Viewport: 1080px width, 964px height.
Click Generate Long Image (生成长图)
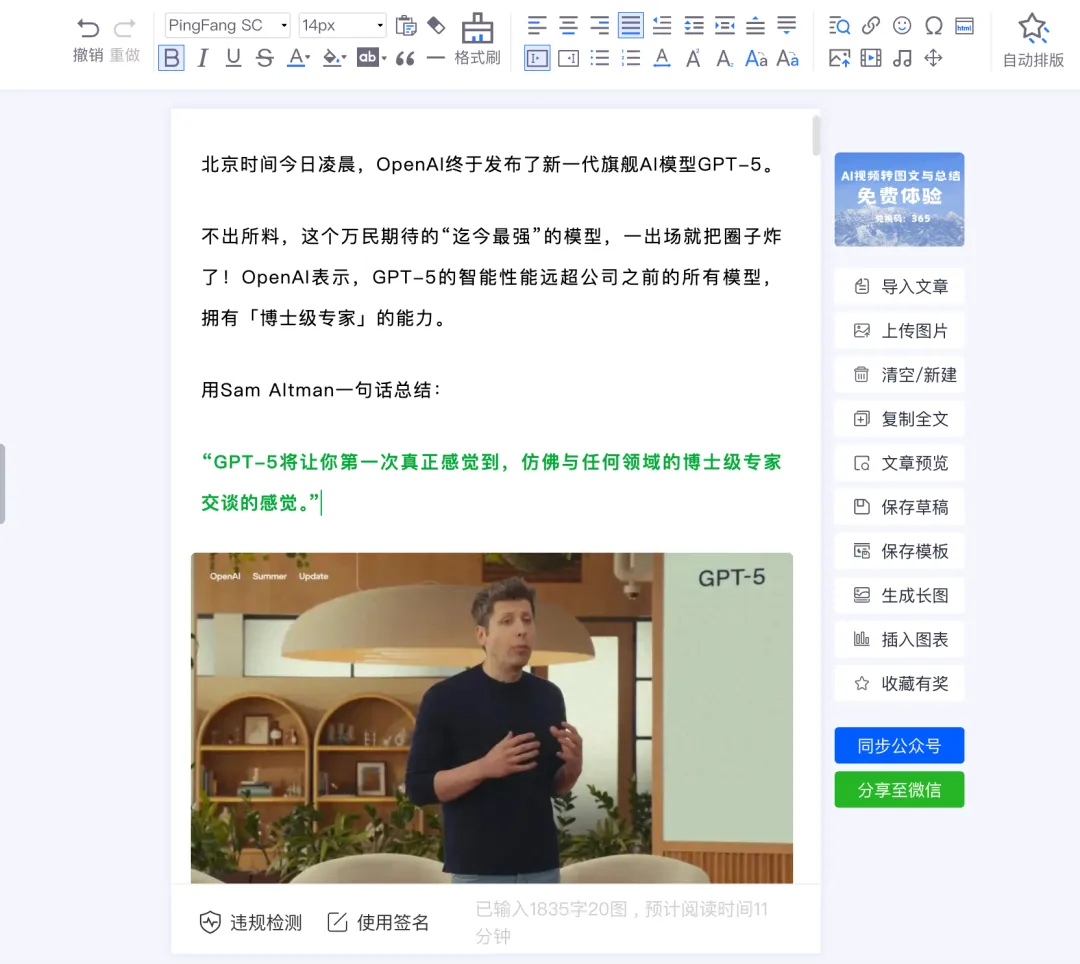[900, 595]
